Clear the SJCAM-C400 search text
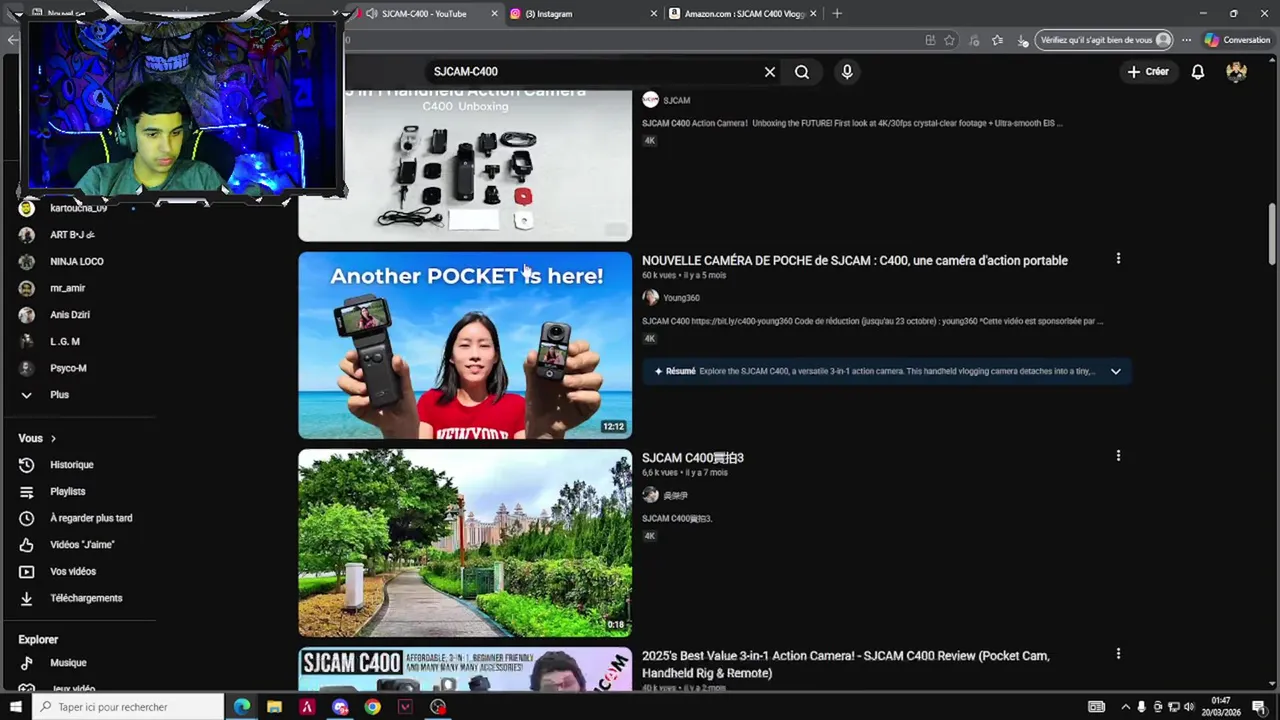The height and width of the screenshot is (720, 1280). click(x=770, y=72)
